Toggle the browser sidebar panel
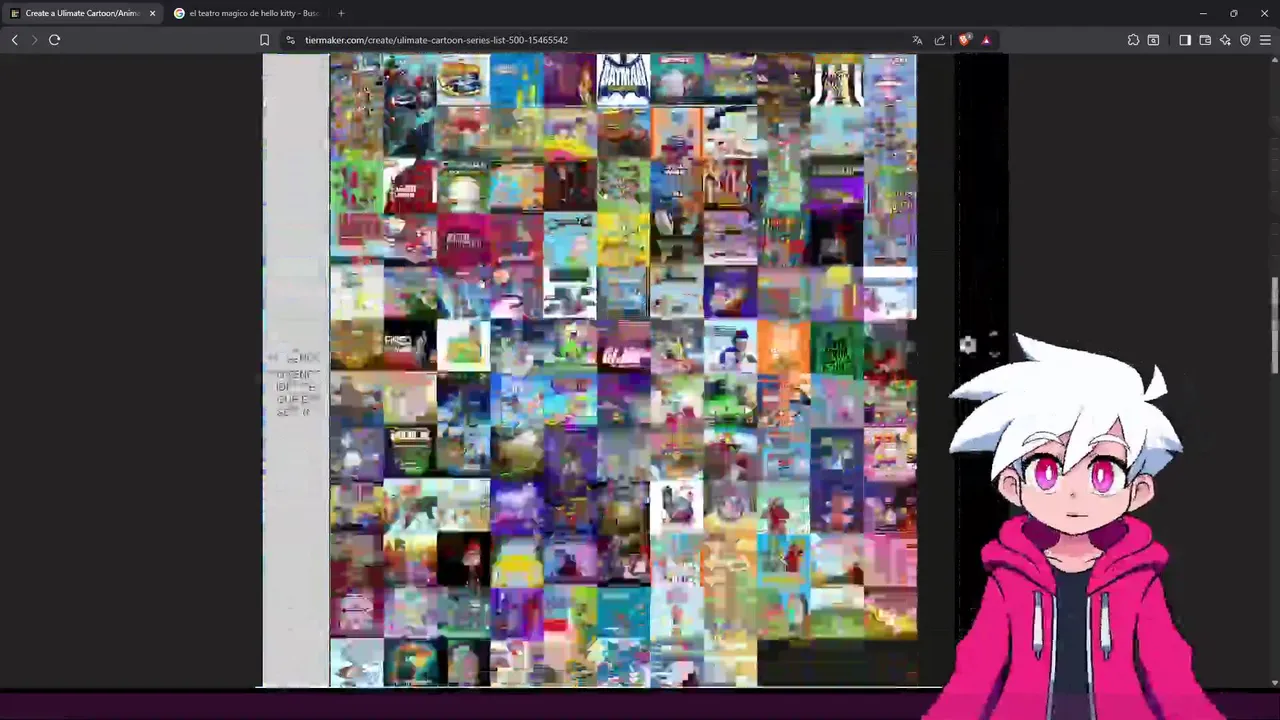1280x720 pixels. (1185, 40)
